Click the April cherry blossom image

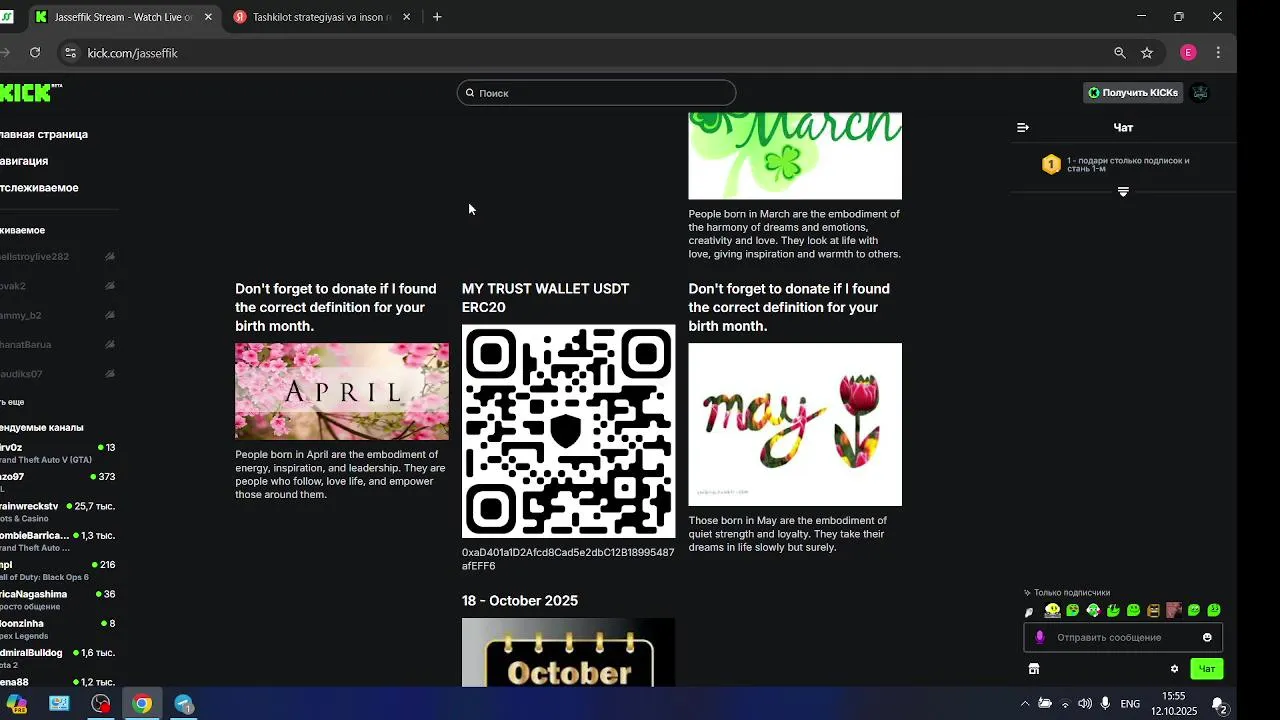[342, 391]
